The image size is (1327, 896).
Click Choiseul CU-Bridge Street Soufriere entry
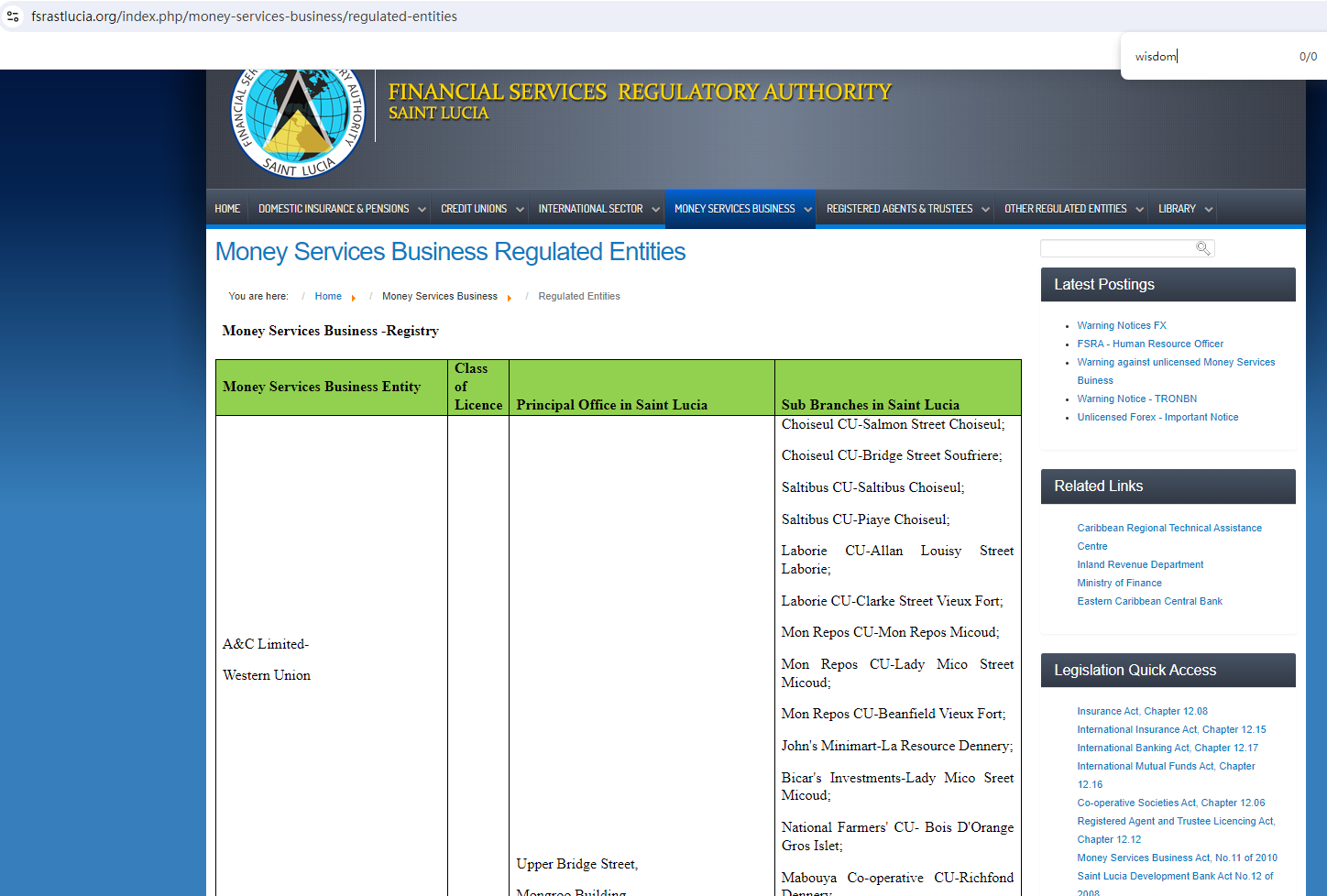pos(892,455)
